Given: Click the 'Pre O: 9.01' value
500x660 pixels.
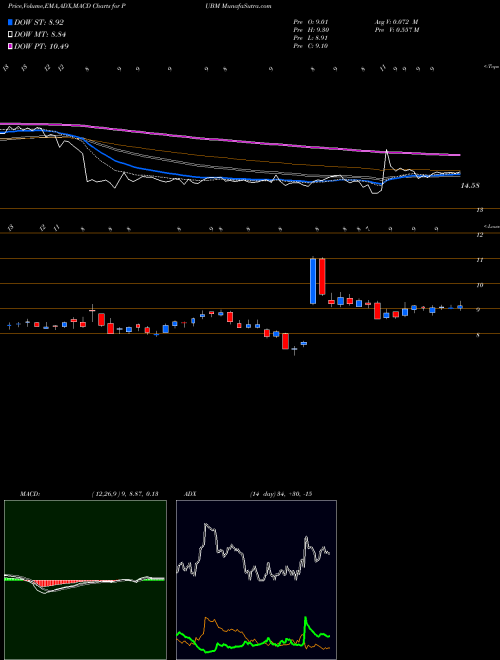Looking at the screenshot, I should pos(311,22).
